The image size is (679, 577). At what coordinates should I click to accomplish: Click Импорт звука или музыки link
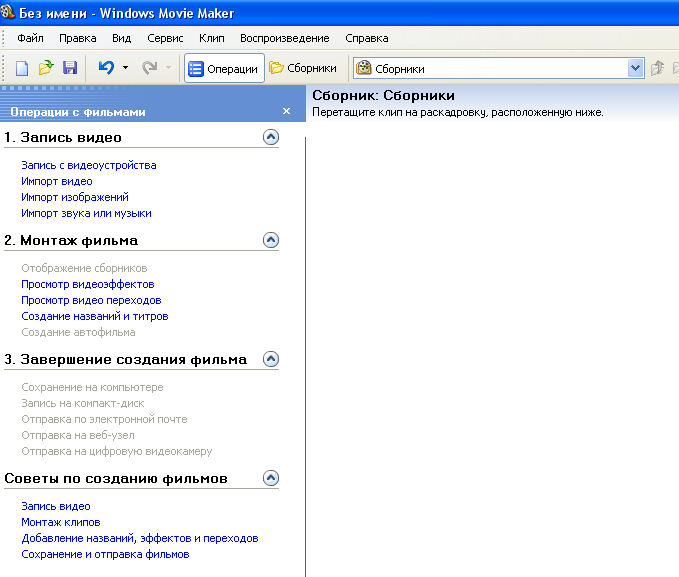click(x=86, y=213)
